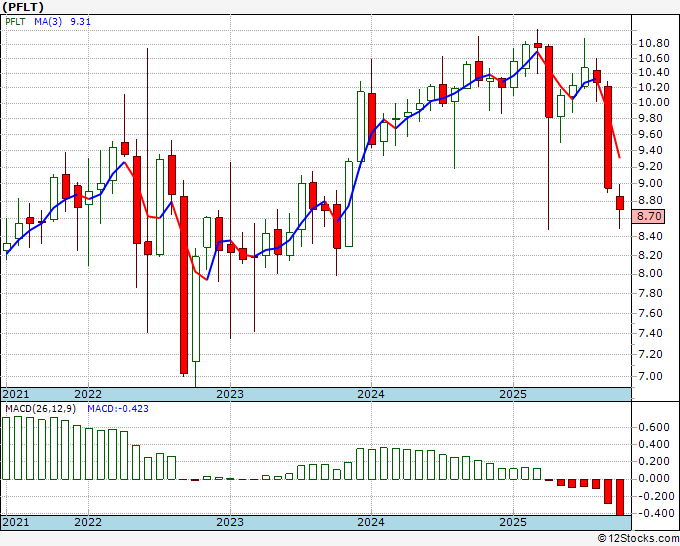680x546 pixels.
Task: Click the 10.80 price axis label
Action: 654,43
